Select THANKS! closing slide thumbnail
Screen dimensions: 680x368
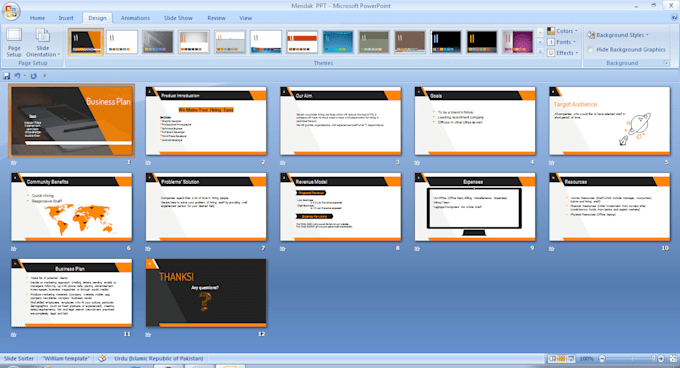click(206, 293)
